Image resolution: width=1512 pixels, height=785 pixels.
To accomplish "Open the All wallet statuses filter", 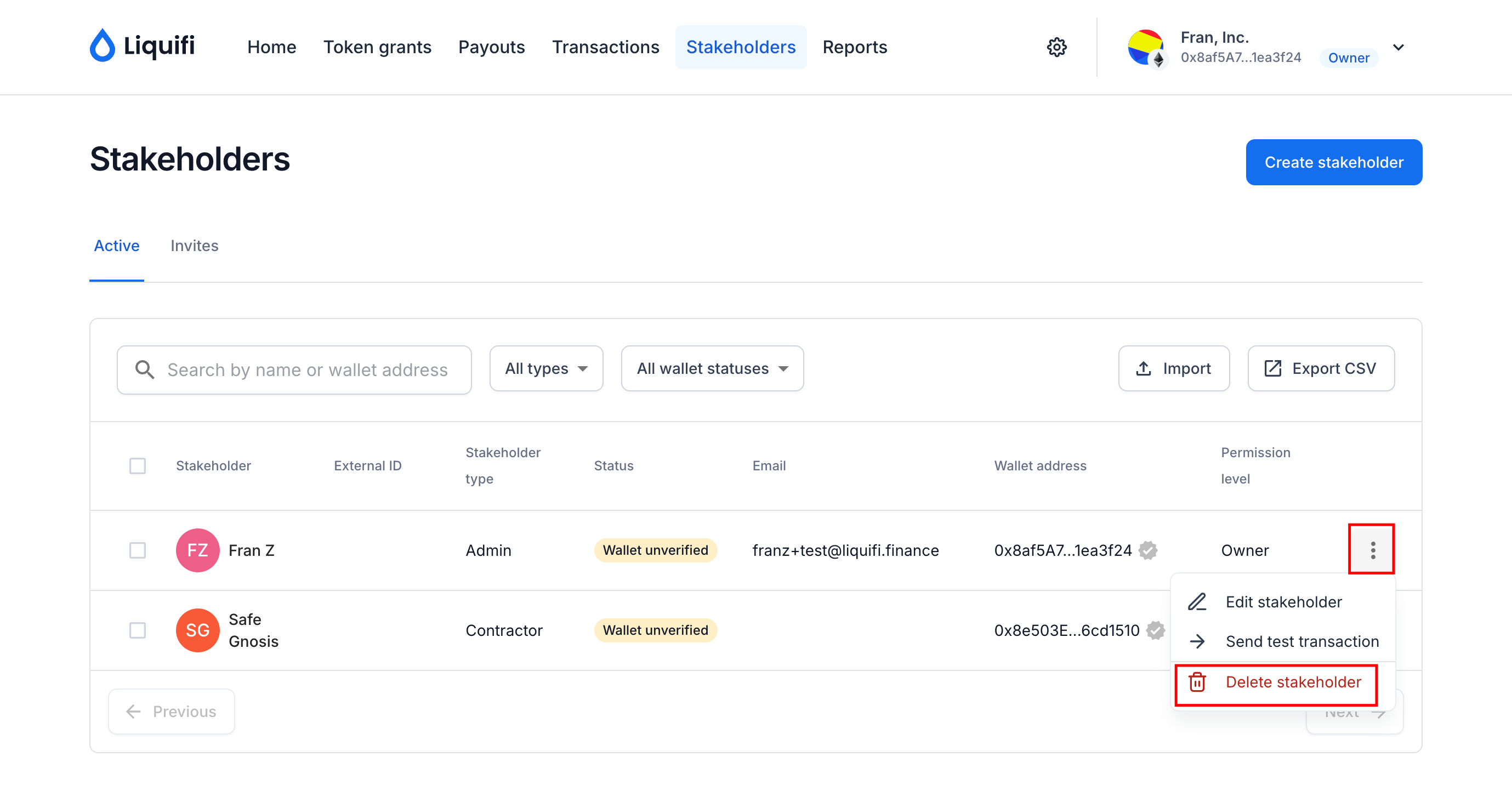I will [x=712, y=368].
